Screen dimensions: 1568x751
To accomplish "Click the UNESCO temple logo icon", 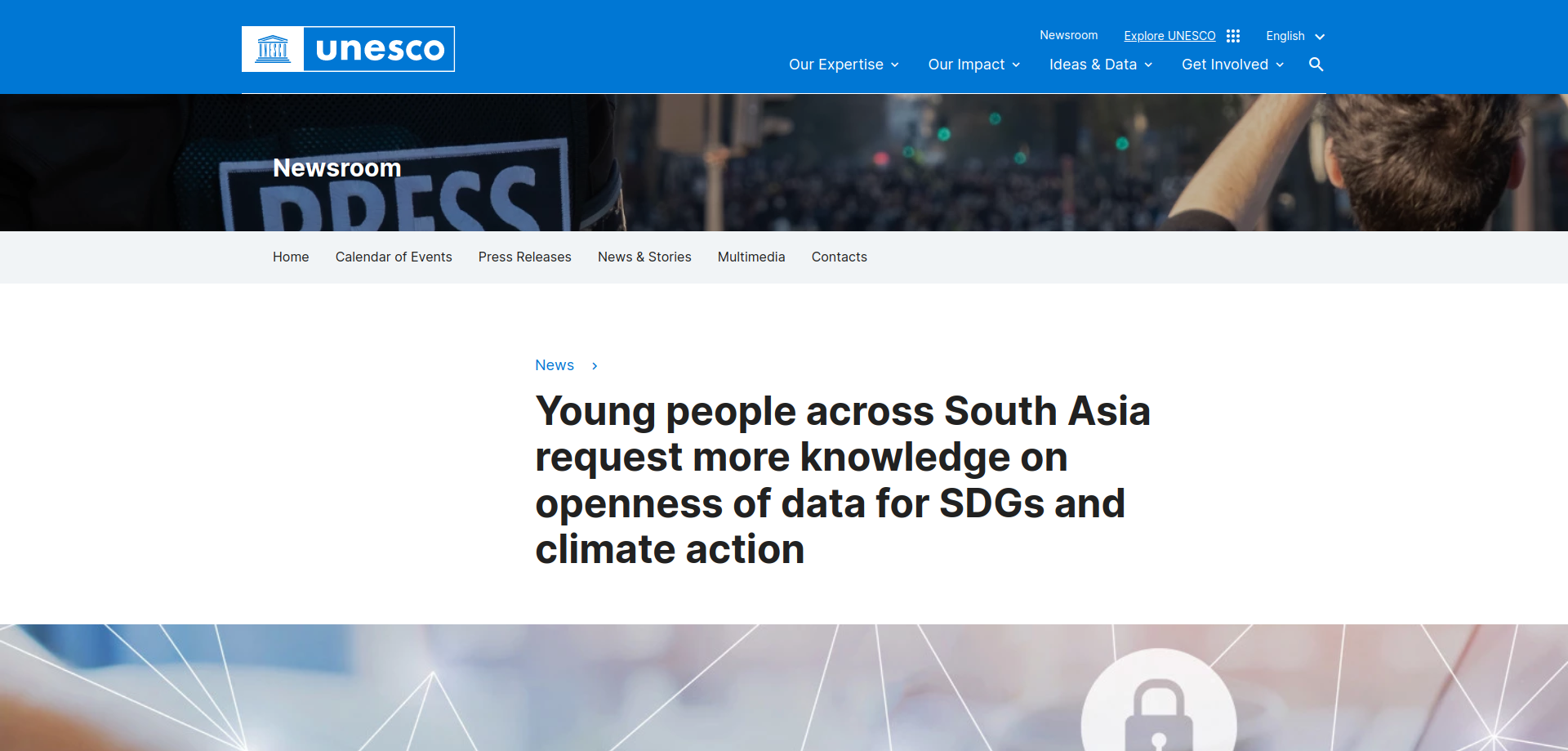I will (273, 49).
